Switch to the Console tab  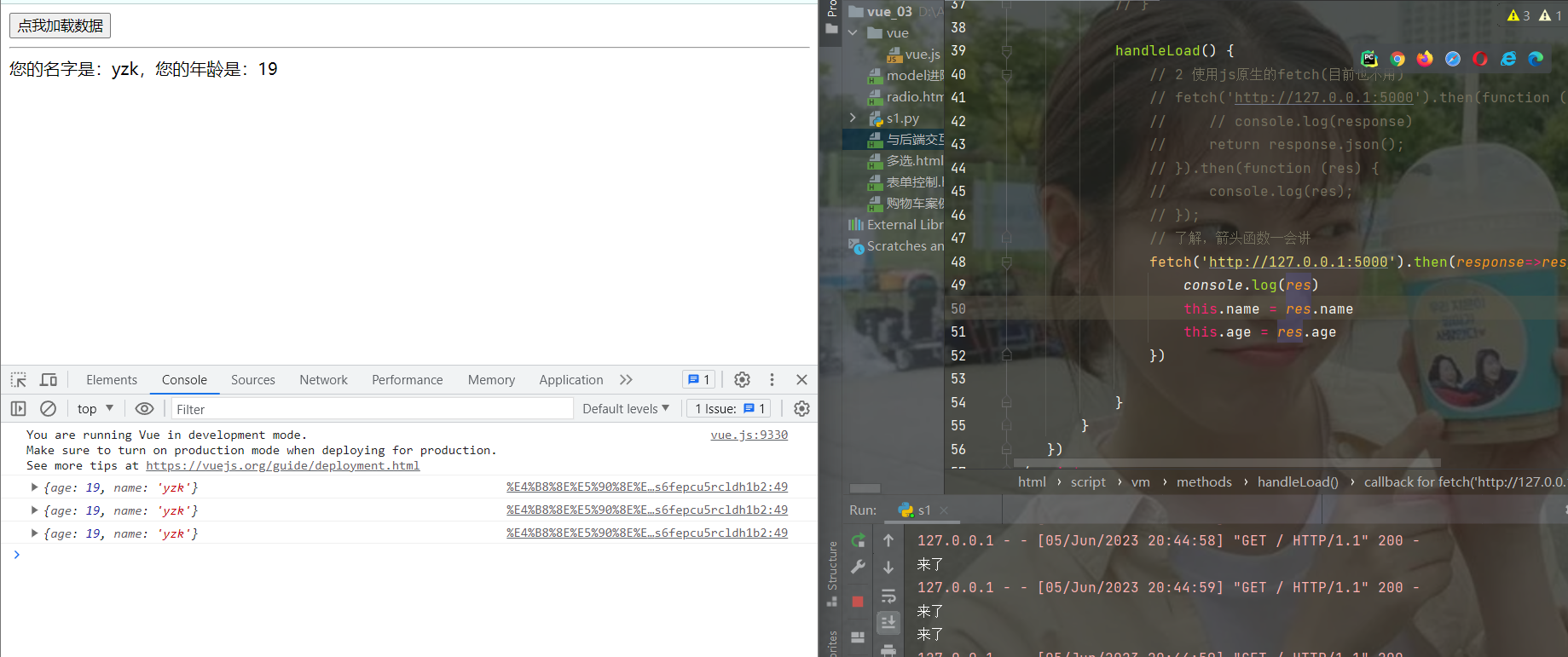coord(184,380)
